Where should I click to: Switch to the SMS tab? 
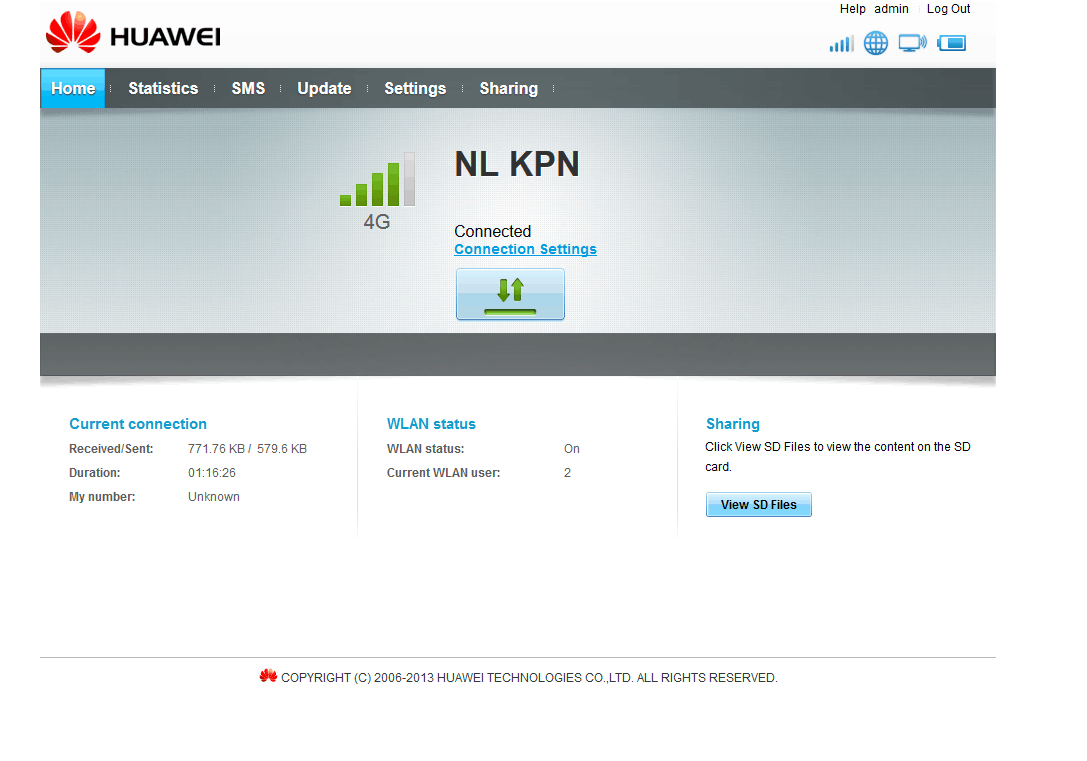point(248,88)
